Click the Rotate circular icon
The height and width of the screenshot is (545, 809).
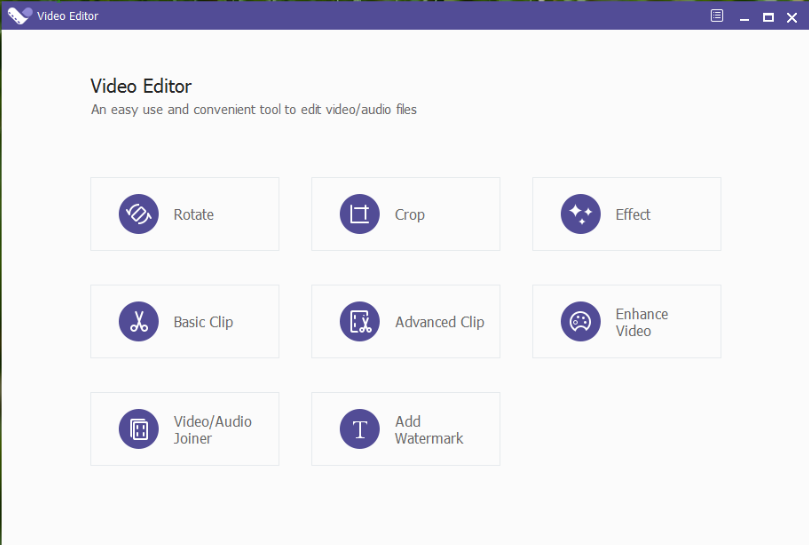[139, 214]
